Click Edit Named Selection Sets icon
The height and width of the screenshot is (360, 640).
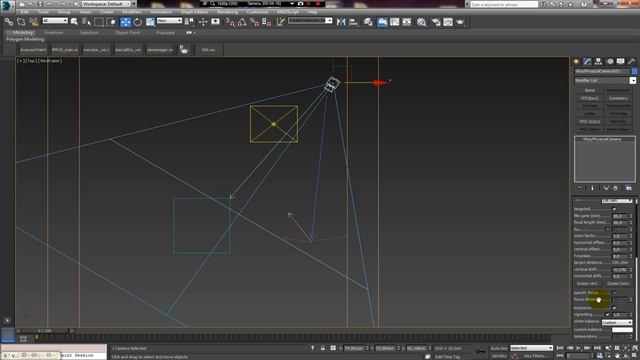281,22
